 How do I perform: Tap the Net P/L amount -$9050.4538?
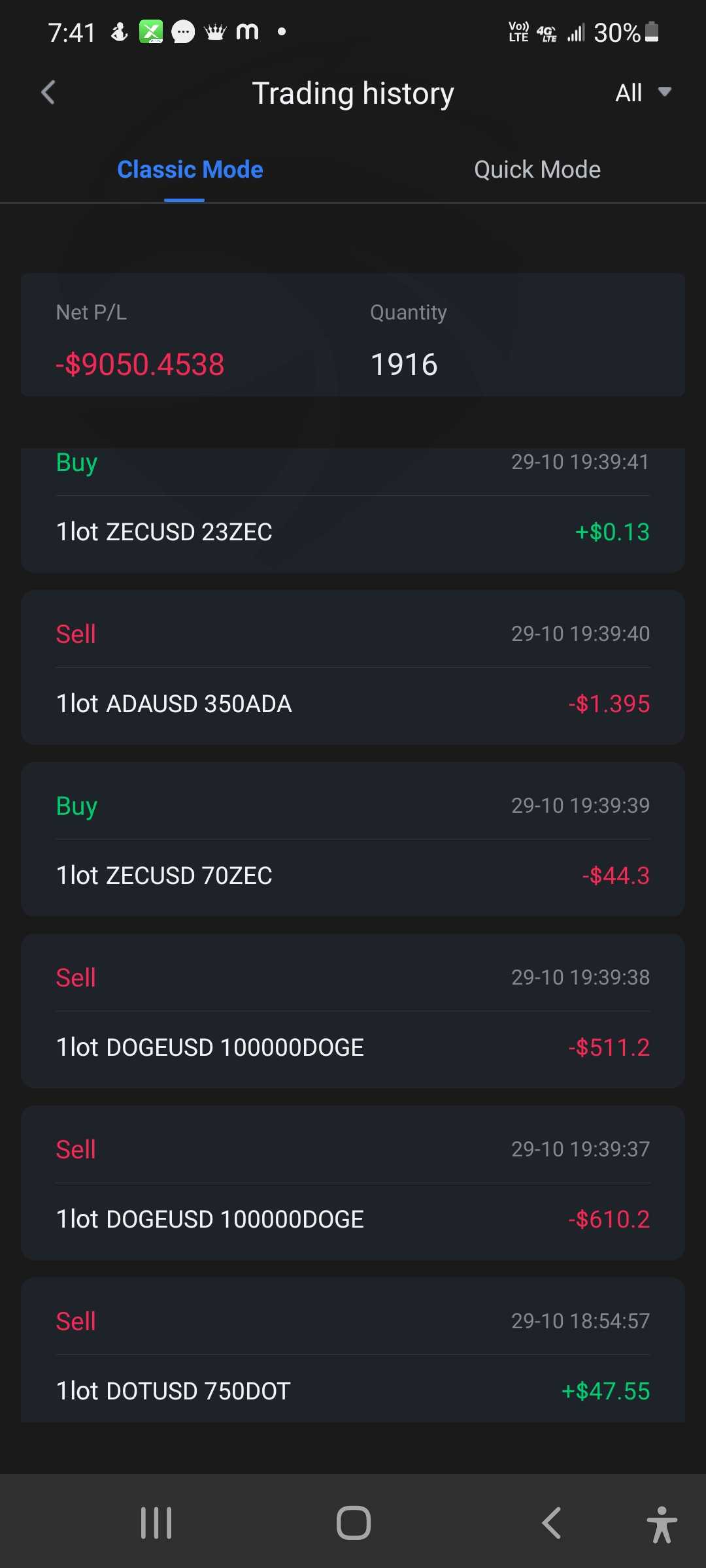point(140,365)
